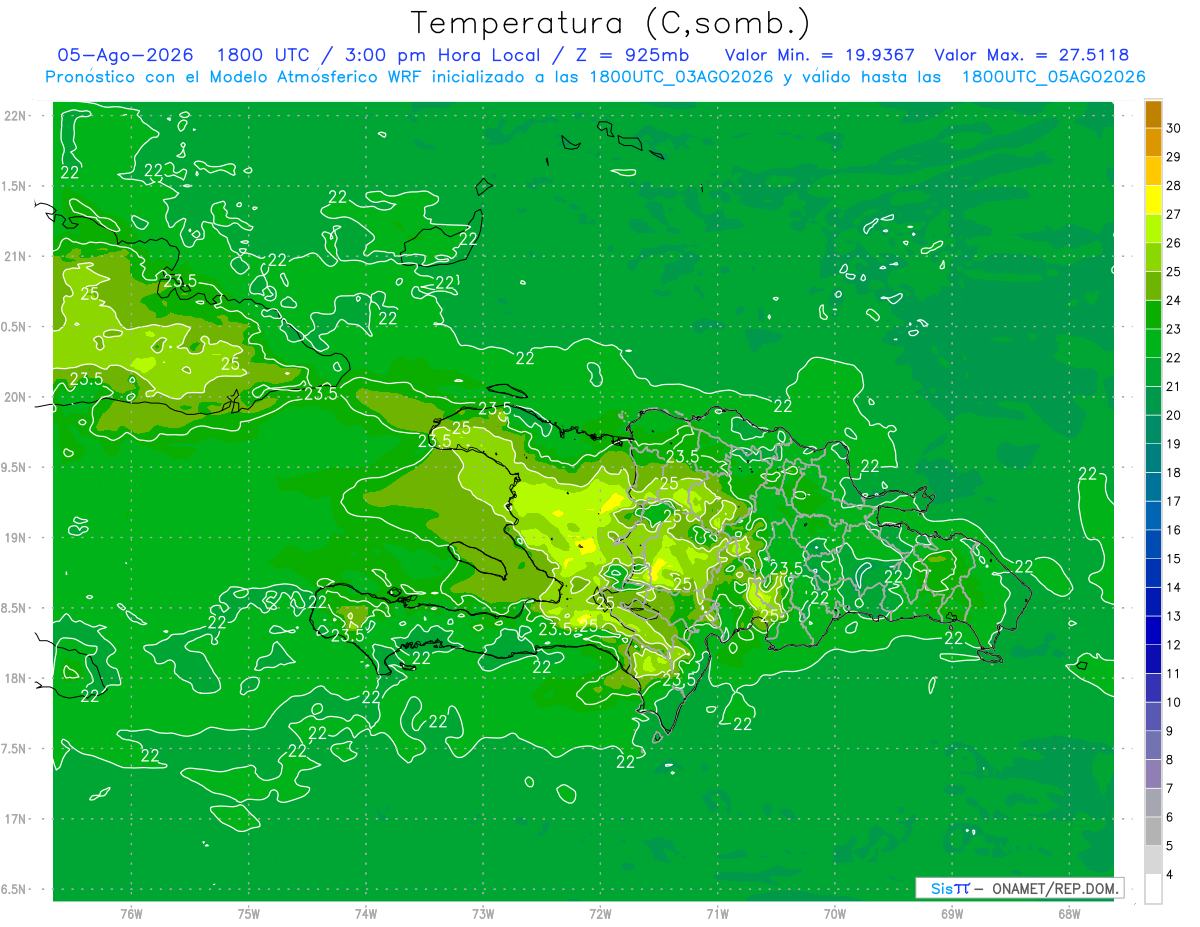Image resolution: width=1200 pixels, height=927 pixels.
Task: Click the '21N' latitude axis label
Action: tap(17, 257)
